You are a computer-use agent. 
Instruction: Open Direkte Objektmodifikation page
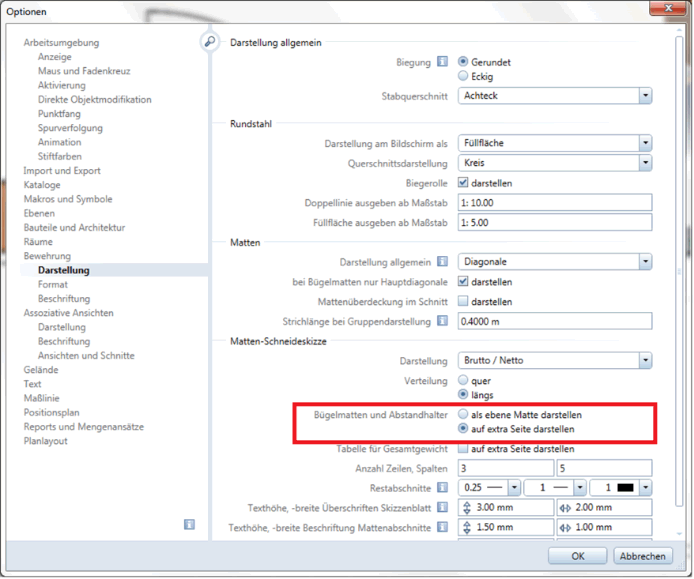(x=95, y=99)
